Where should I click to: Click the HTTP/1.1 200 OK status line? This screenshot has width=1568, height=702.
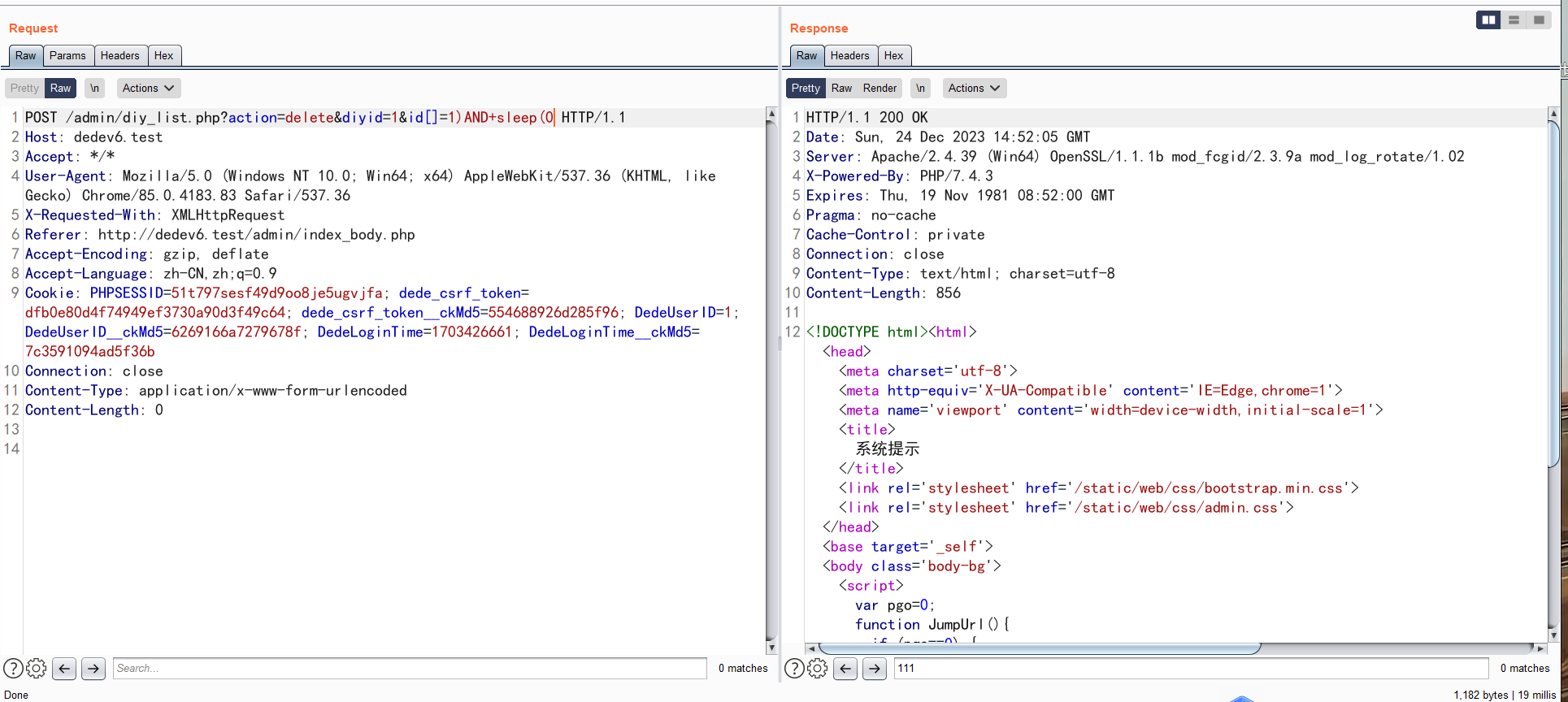(x=867, y=118)
